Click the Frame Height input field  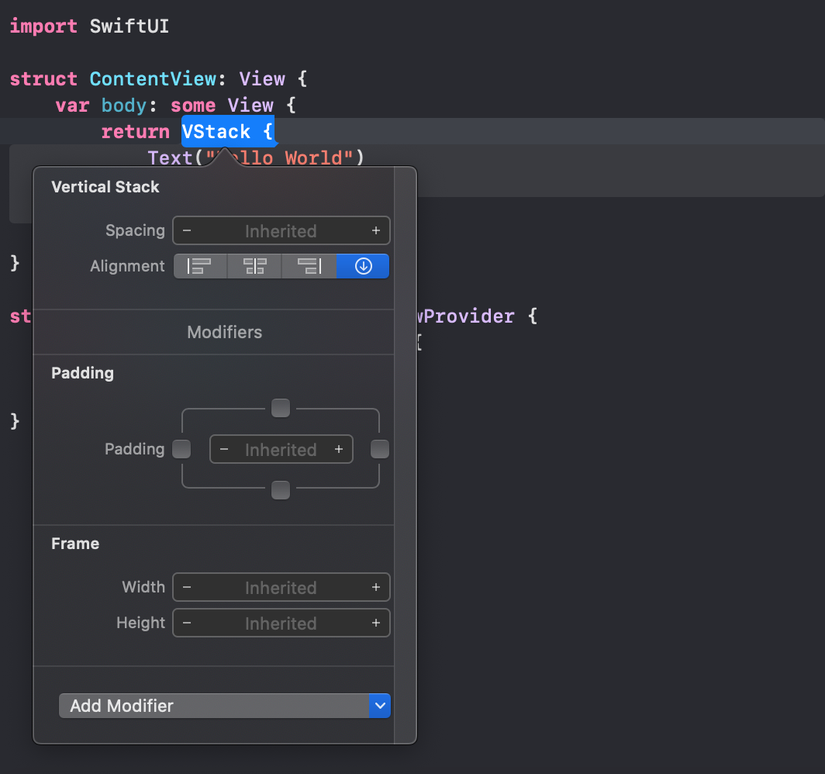click(281, 623)
